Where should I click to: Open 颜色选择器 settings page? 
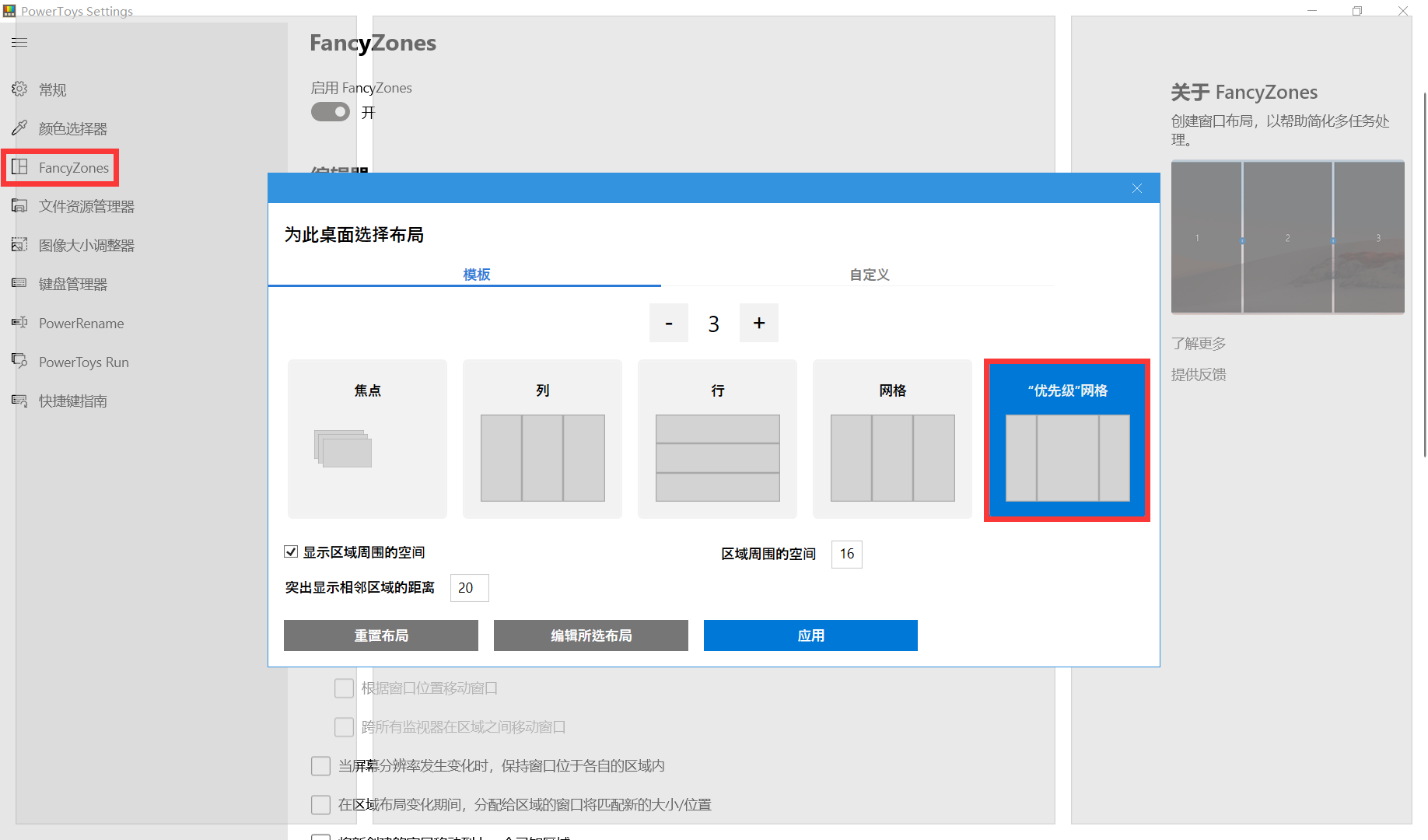(73, 128)
